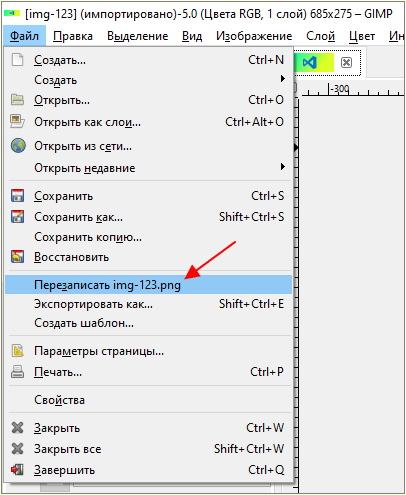Open the Цвет menu
The height and width of the screenshot is (495, 406).
click(362, 36)
